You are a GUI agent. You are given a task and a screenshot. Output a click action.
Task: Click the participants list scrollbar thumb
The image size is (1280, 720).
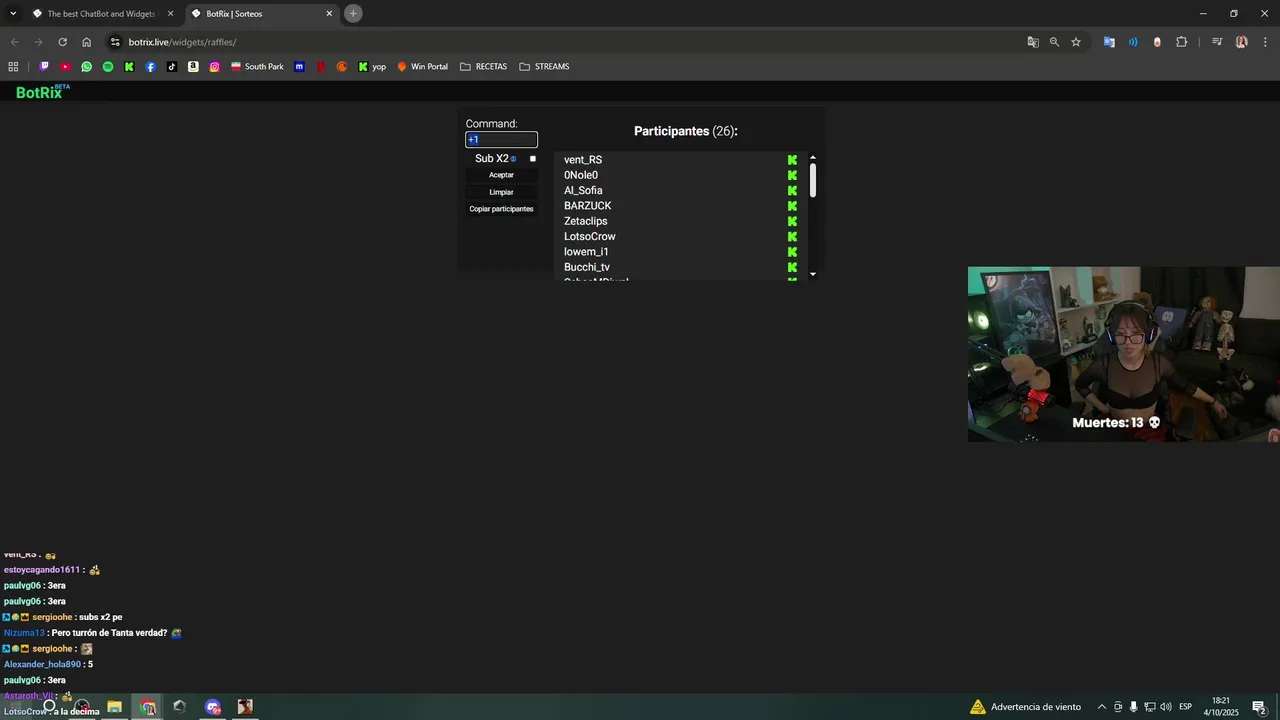click(813, 180)
